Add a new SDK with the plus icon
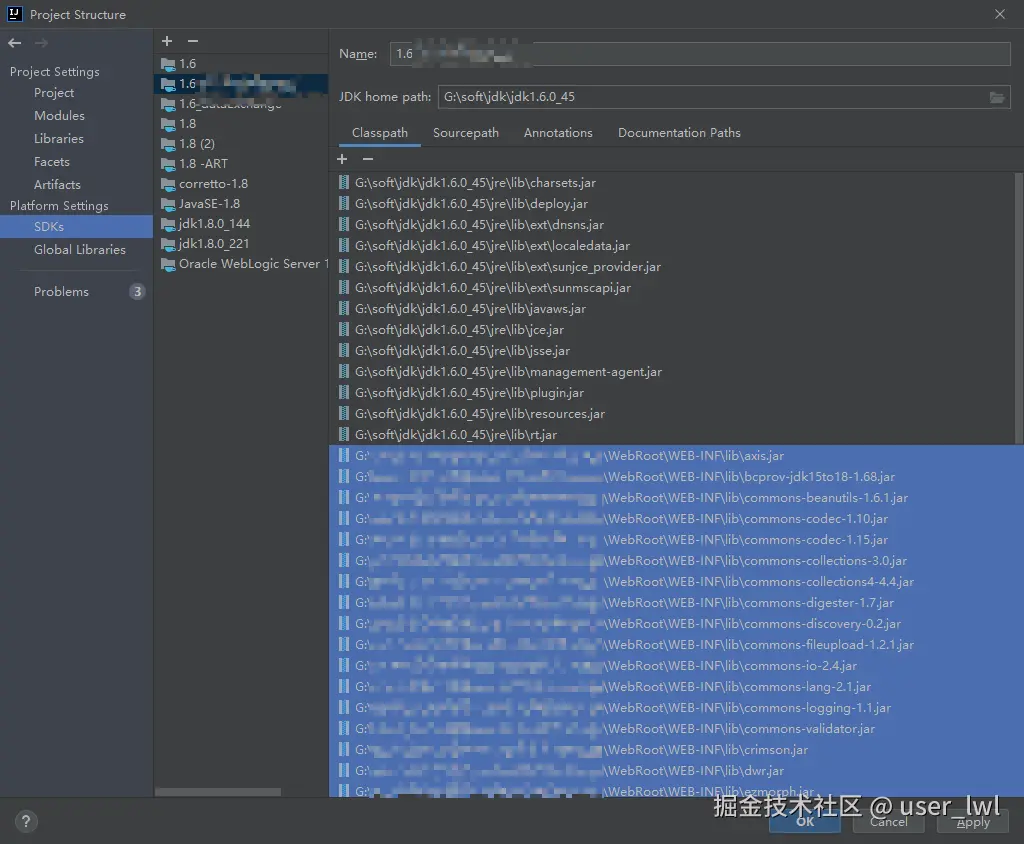The image size is (1024, 844). click(167, 41)
